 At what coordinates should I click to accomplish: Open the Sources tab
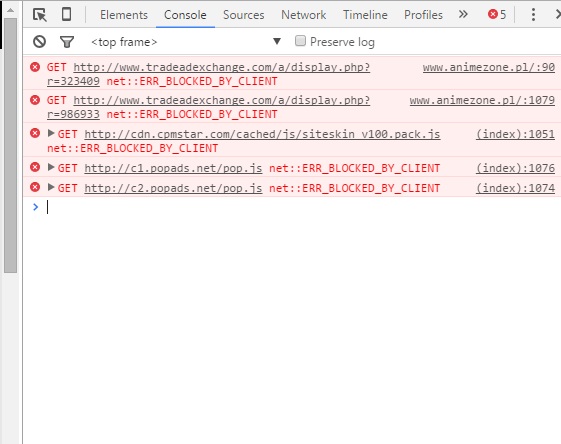click(244, 15)
